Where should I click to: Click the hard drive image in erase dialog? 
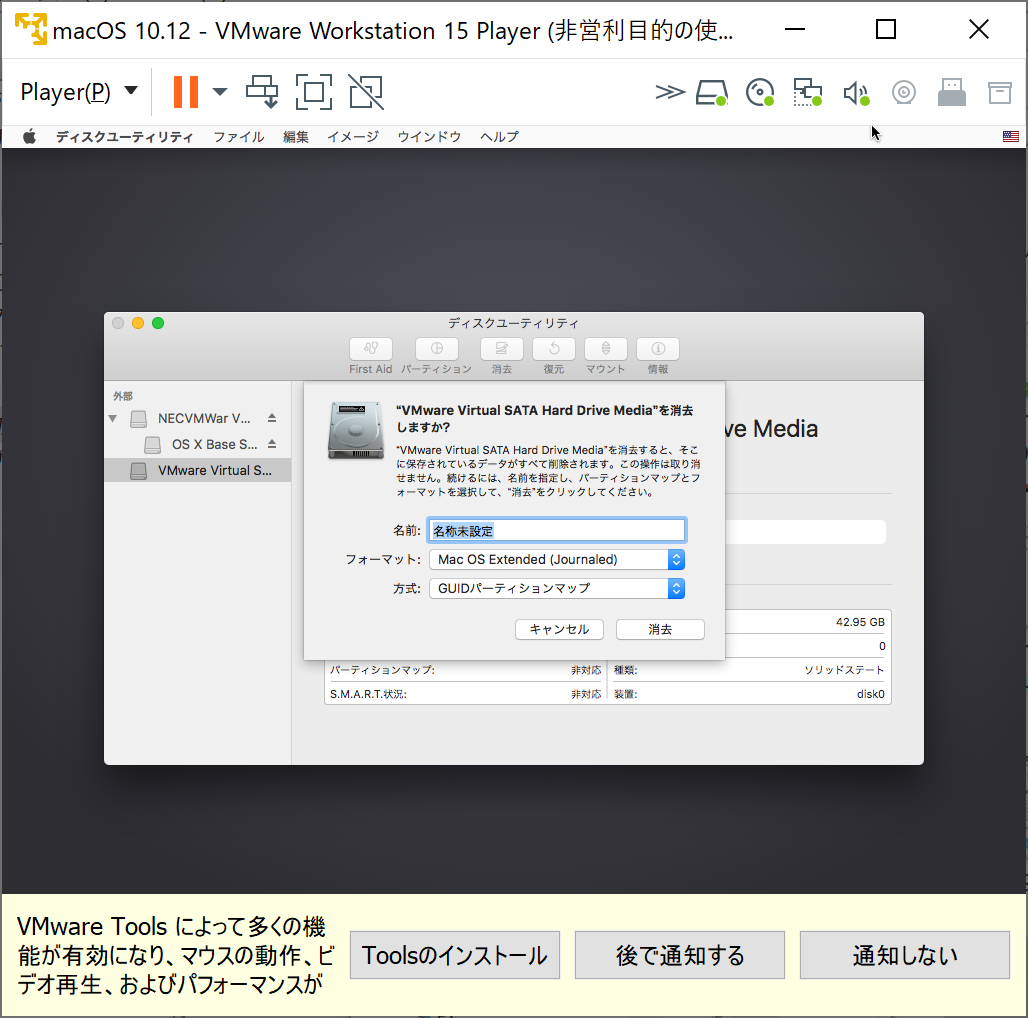(356, 430)
